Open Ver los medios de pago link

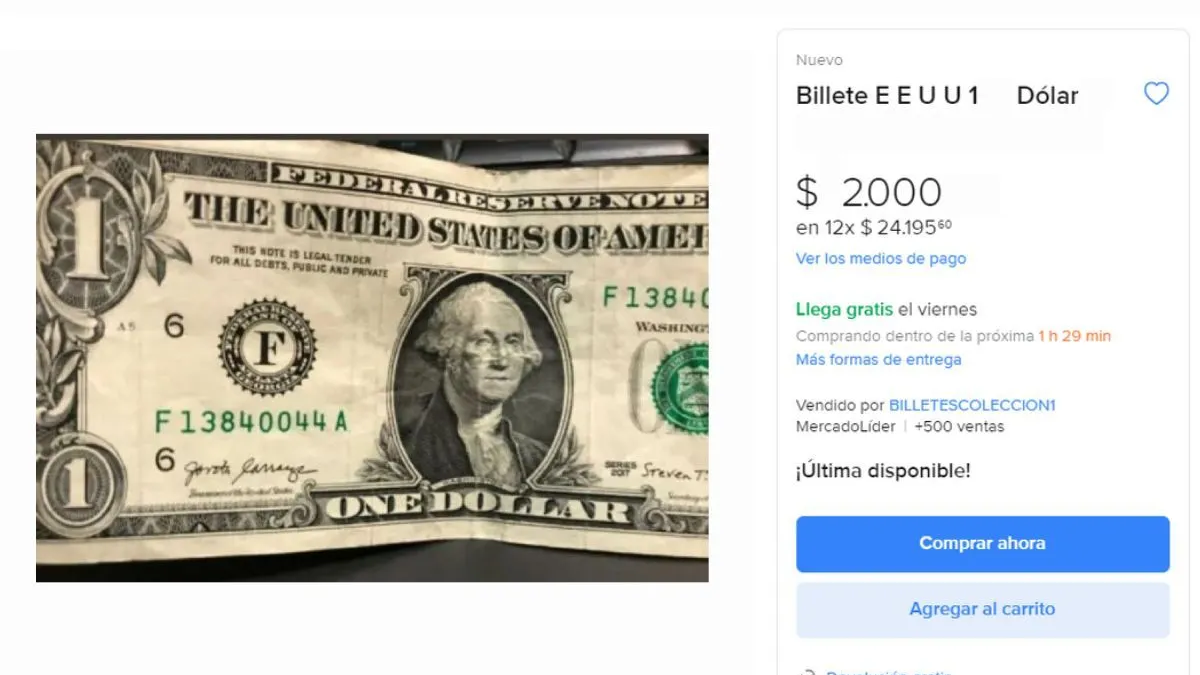click(881, 259)
